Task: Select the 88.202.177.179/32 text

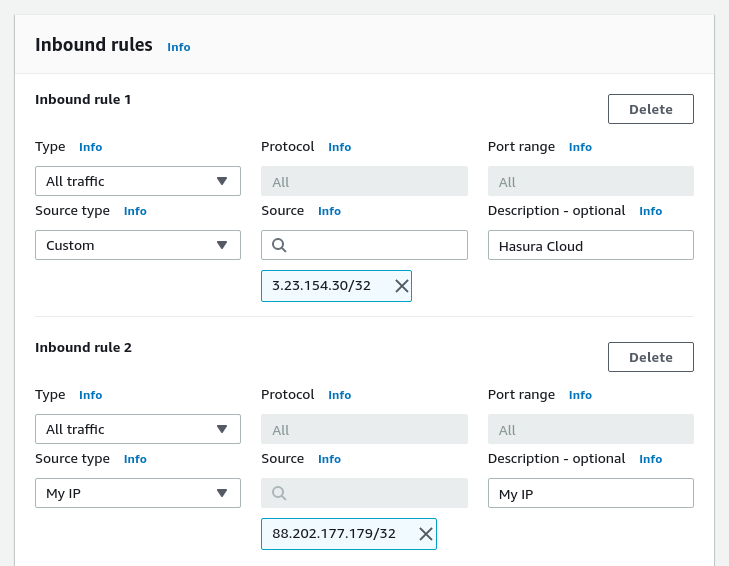Action: (x=334, y=533)
